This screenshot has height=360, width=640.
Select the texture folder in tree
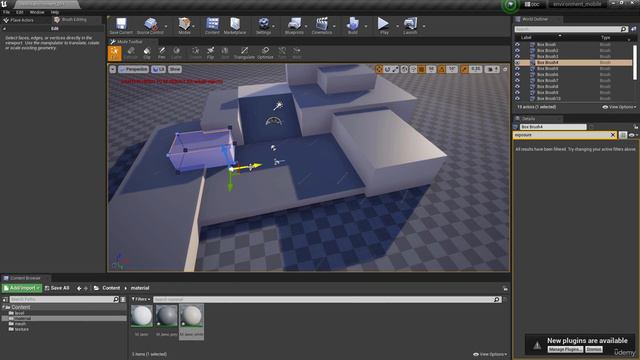22,329
